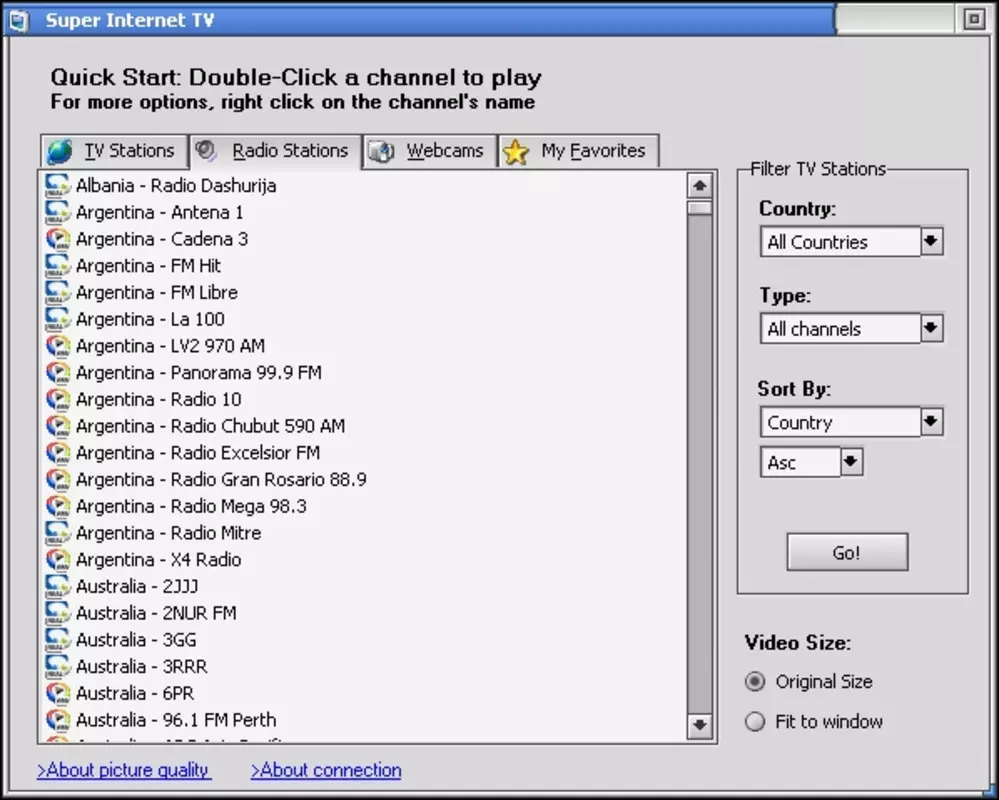Click the icon beside Argentina - La 100

[57, 319]
